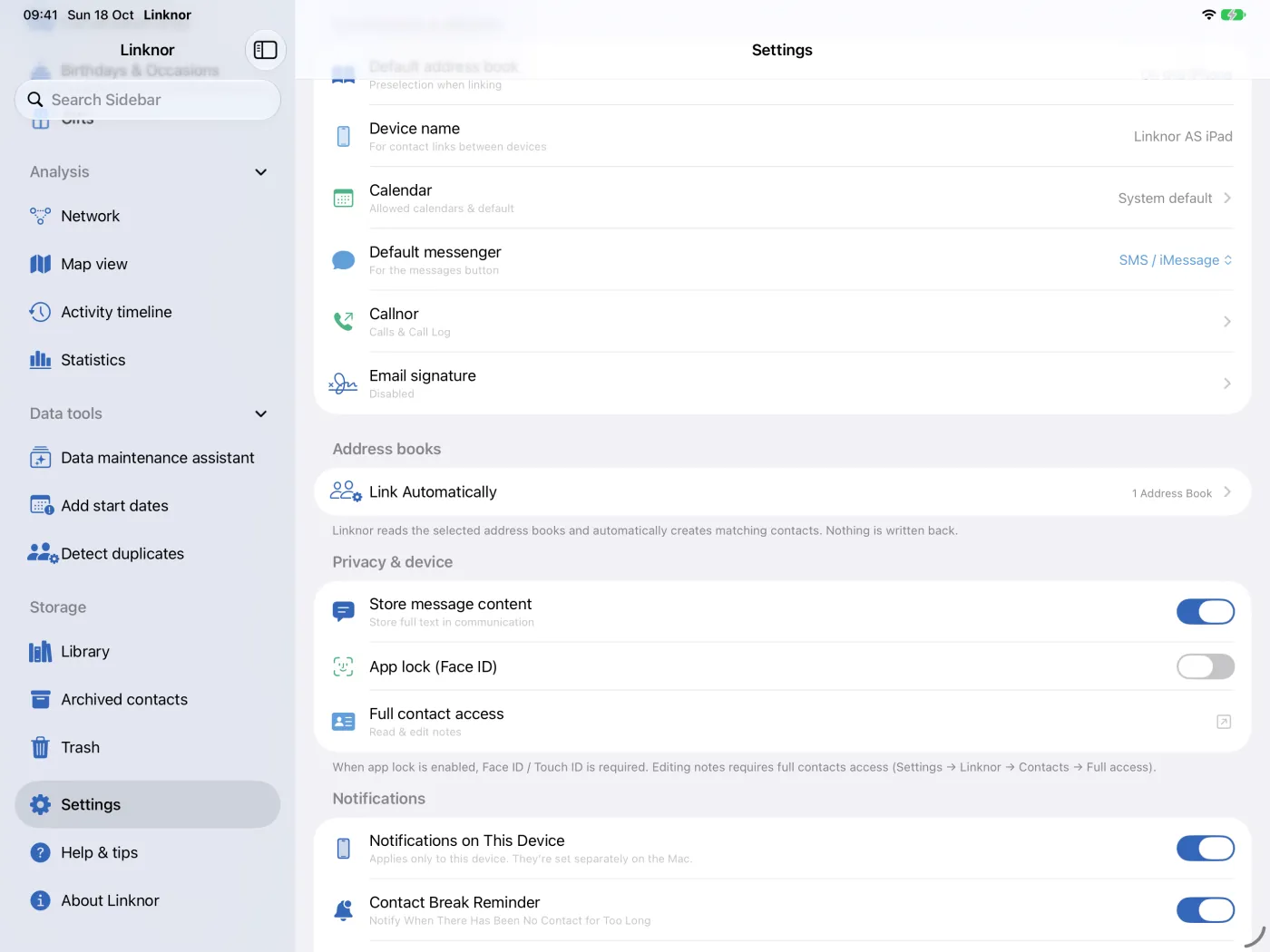Click the Email signature icon
The image size is (1270, 952).
pos(343,384)
